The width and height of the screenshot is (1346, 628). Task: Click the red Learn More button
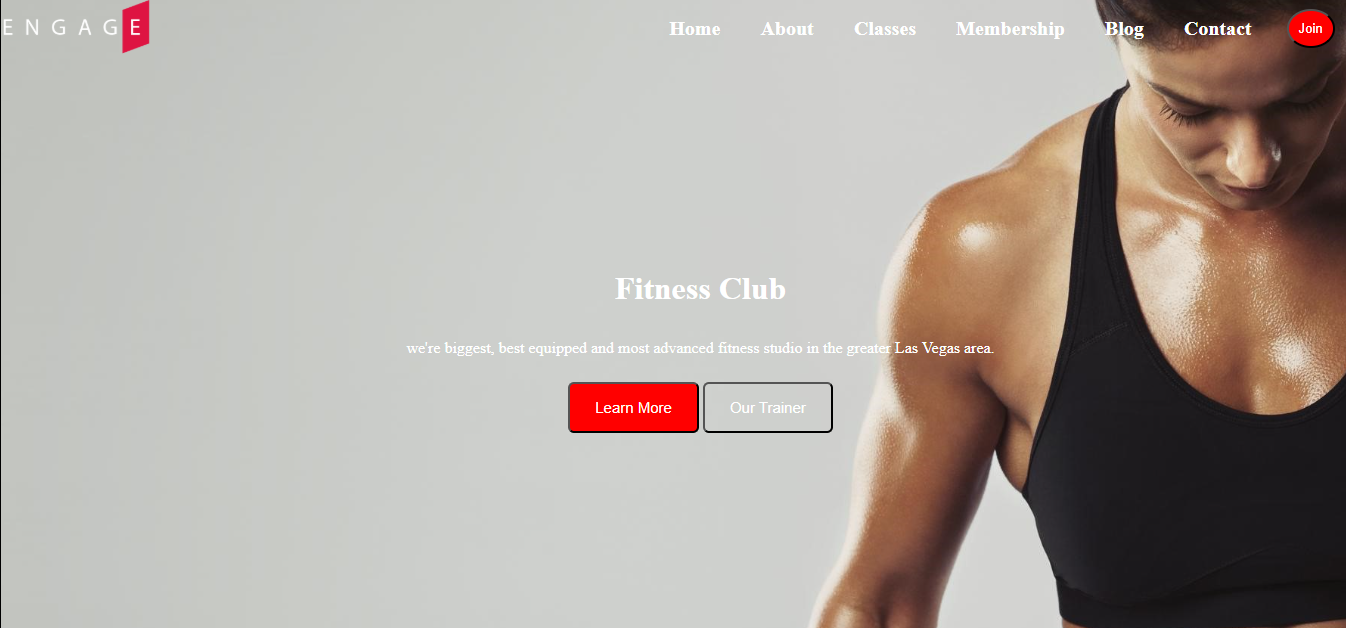(633, 407)
